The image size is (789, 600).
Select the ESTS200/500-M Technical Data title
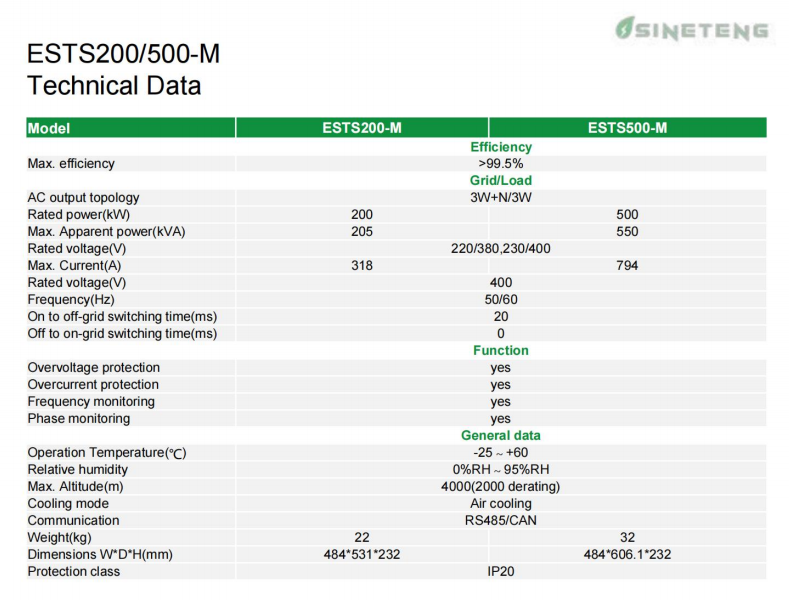point(123,69)
